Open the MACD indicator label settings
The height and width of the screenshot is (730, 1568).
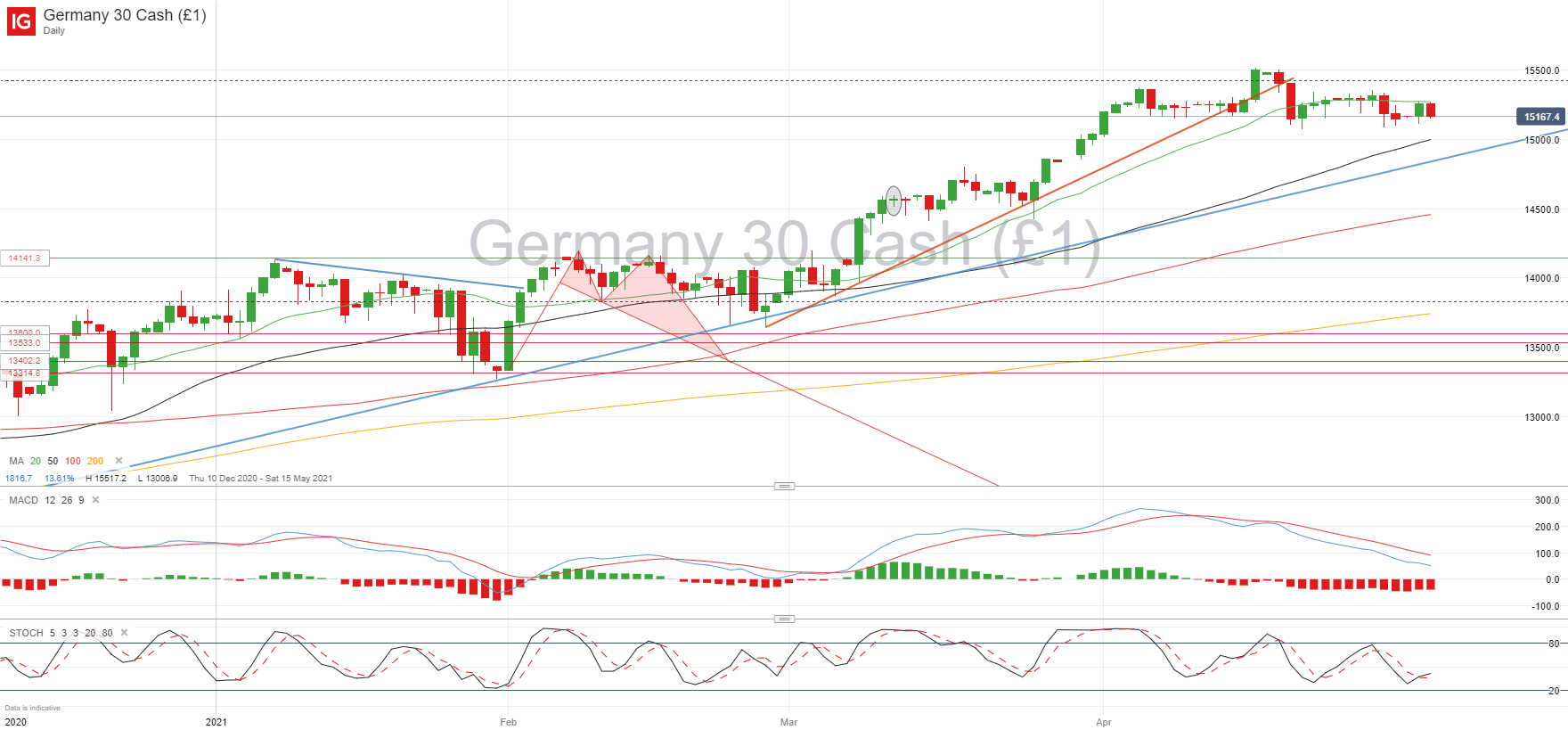pos(23,500)
